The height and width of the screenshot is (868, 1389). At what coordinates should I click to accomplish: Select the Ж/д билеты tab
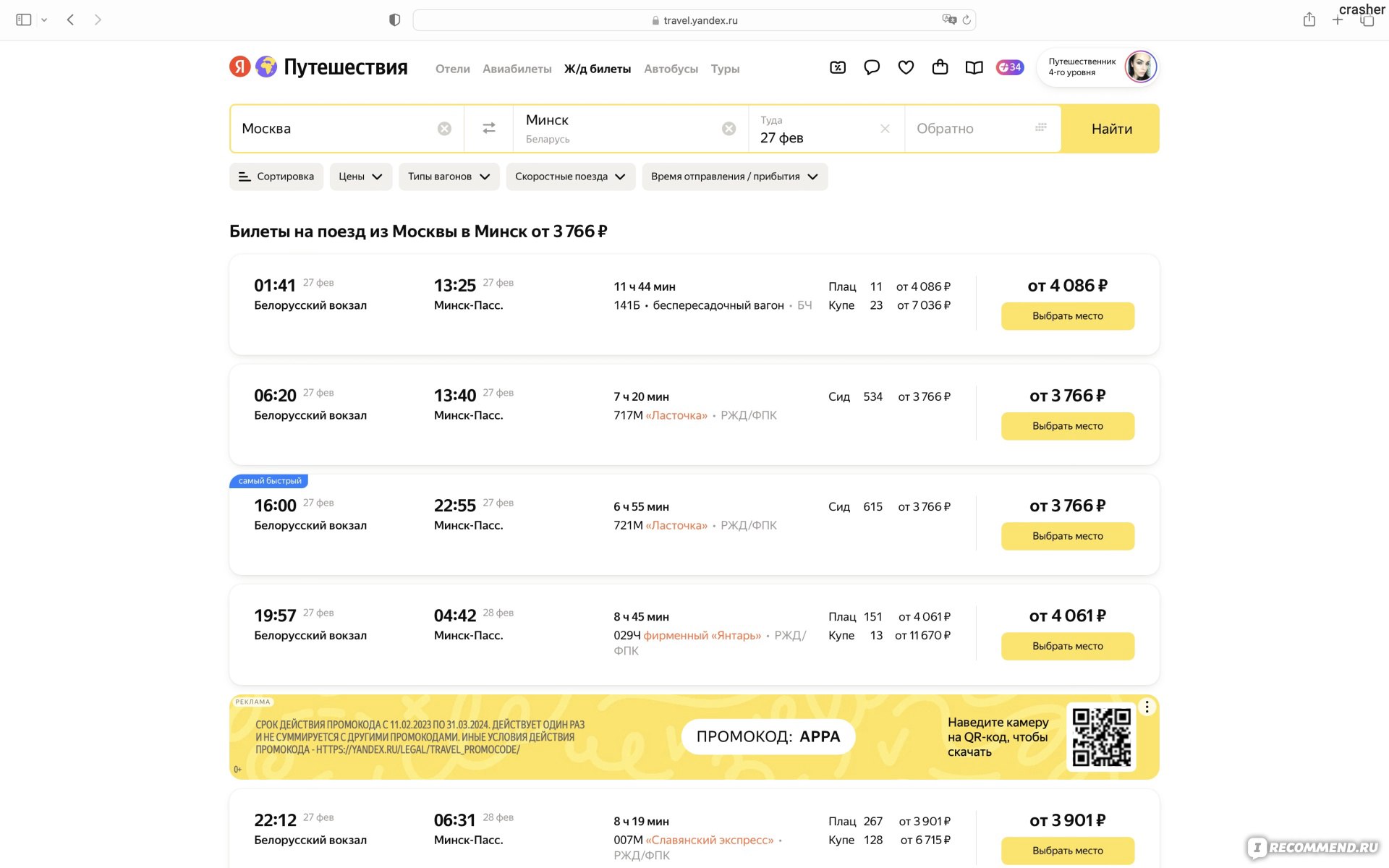click(x=598, y=69)
